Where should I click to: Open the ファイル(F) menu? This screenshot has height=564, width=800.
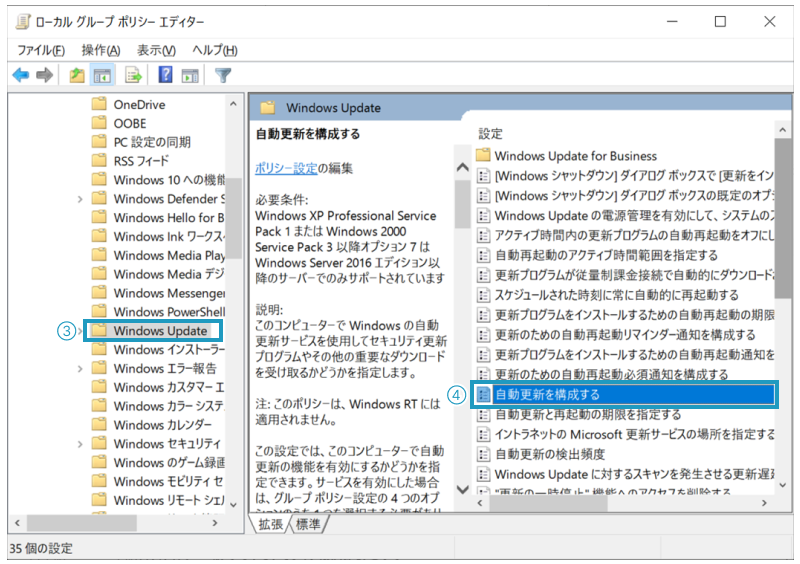coord(41,50)
